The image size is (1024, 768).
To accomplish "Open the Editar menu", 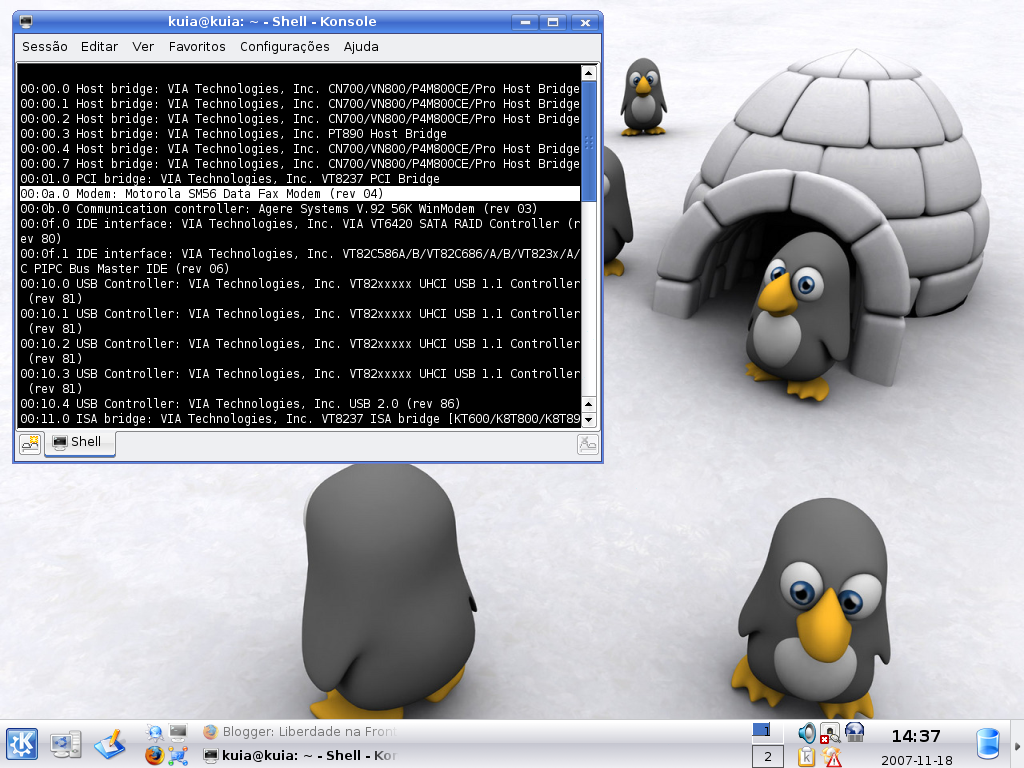I will pyautogui.click(x=99, y=46).
